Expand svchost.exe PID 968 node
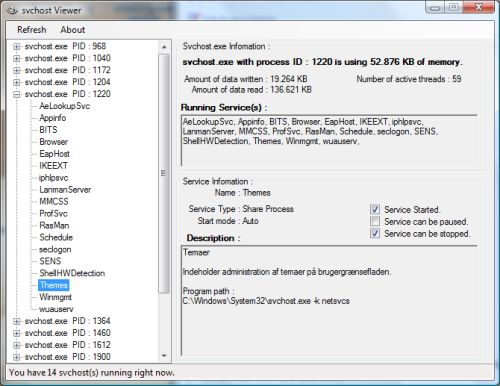This screenshot has width=500, height=386. pos(16,46)
